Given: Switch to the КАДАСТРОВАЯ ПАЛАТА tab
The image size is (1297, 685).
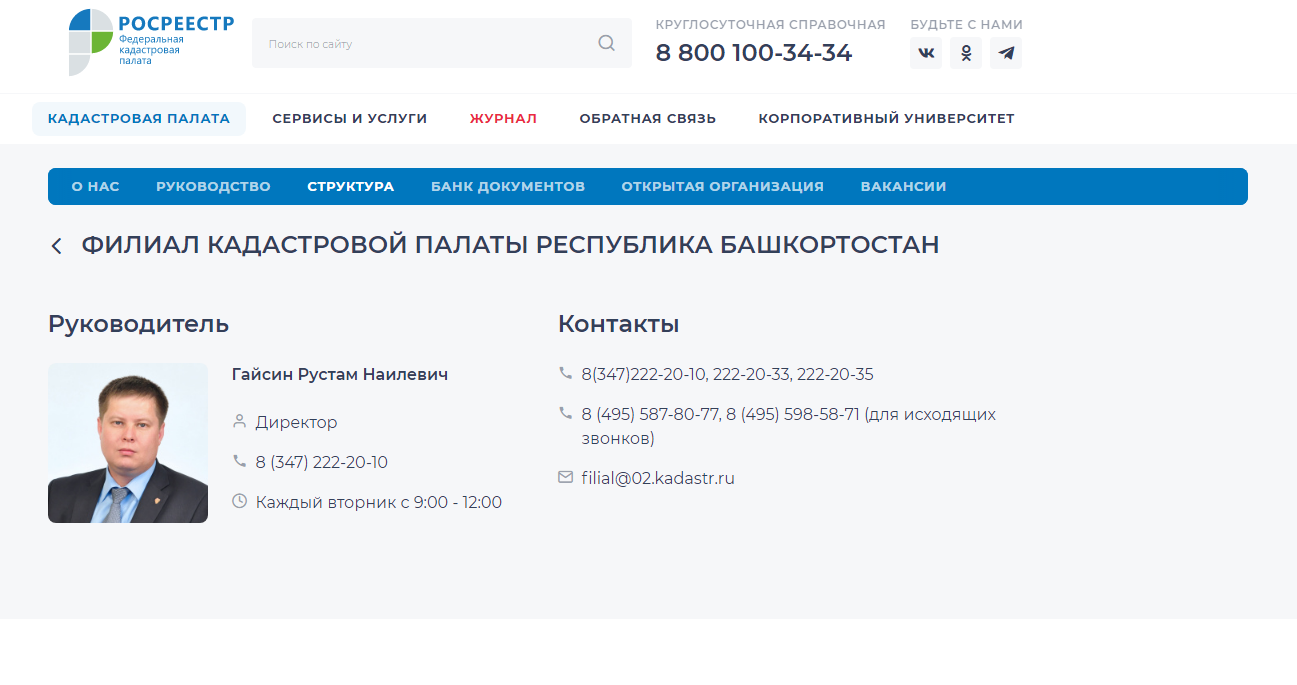Looking at the screenshot, I should click(138, 118).
